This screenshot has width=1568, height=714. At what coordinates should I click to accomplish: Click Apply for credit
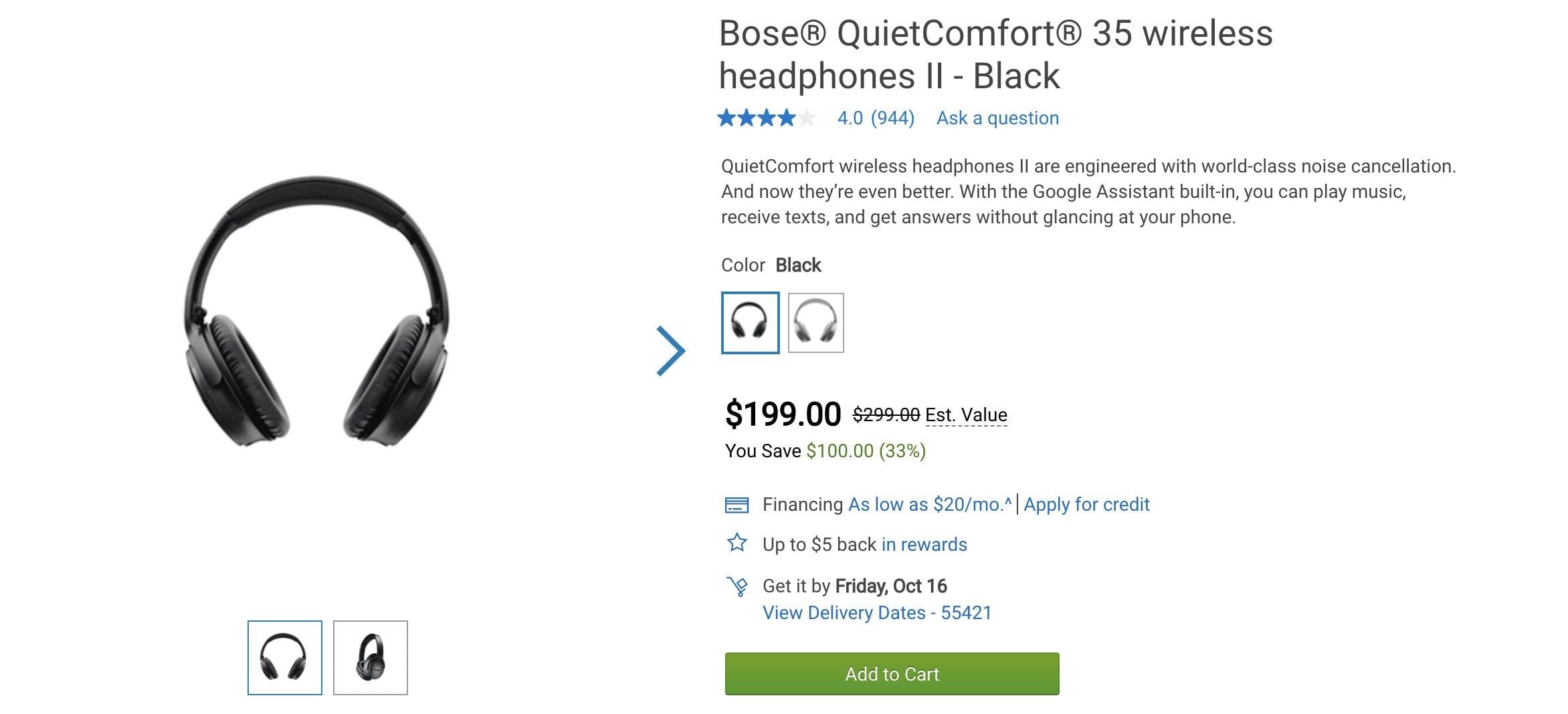pyautogui.click(x=1086, y=505)
